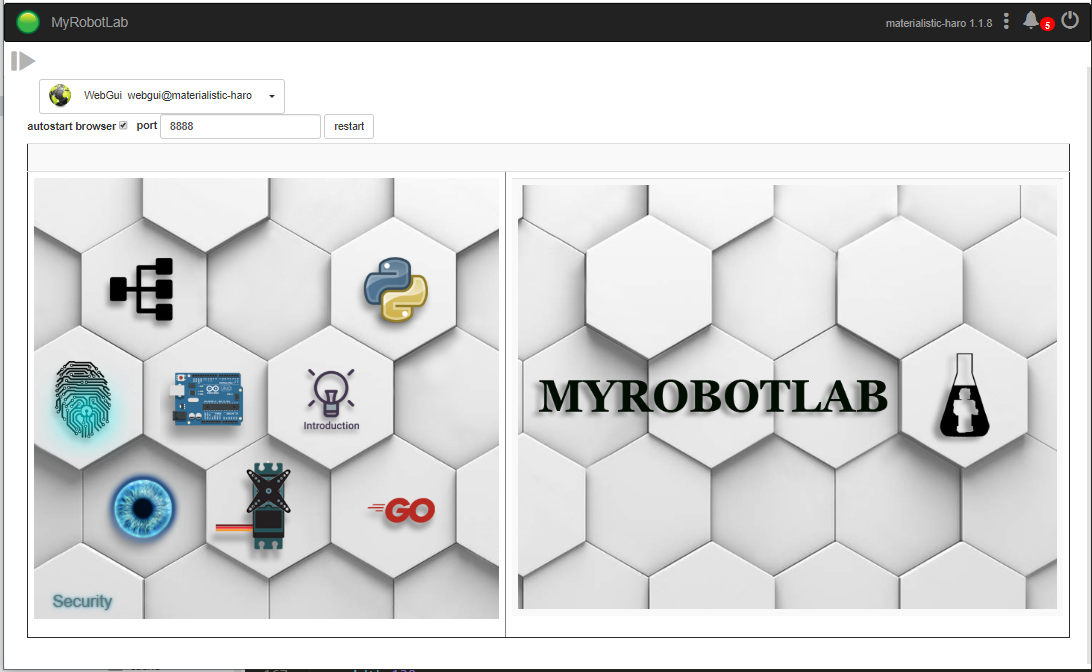Open the three-dot options menu
Image resolution: width=1092 pixels, height=672 pixels.
coord(1006,22)
